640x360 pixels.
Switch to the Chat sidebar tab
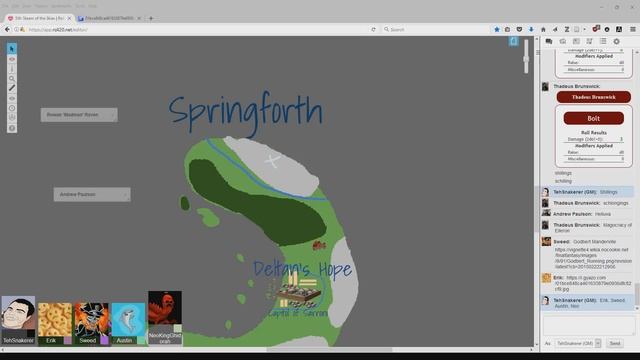pos(549,41)
